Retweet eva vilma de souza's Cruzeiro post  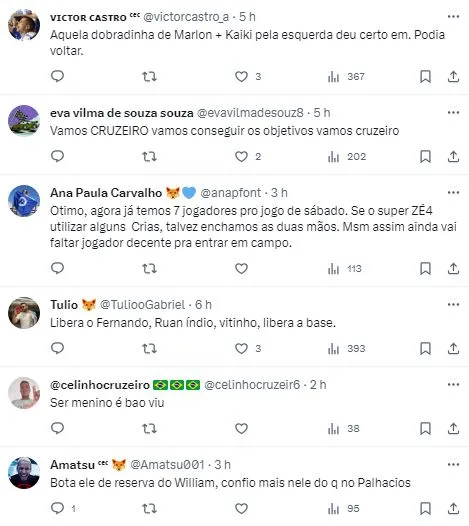coord(149,157)
